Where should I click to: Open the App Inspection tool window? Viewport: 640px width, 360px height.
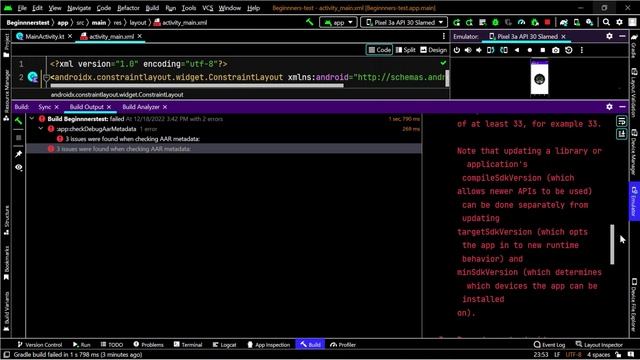coord(269,344)
